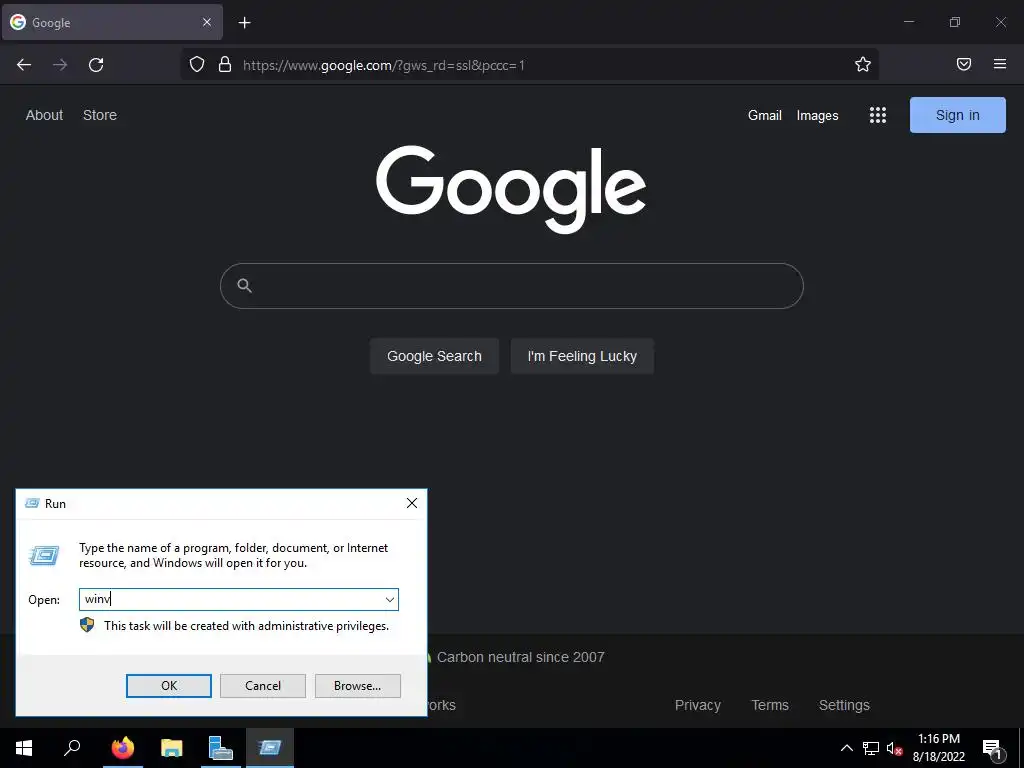
Task: Click the Sign in button
Action: [x=957, y=115]
